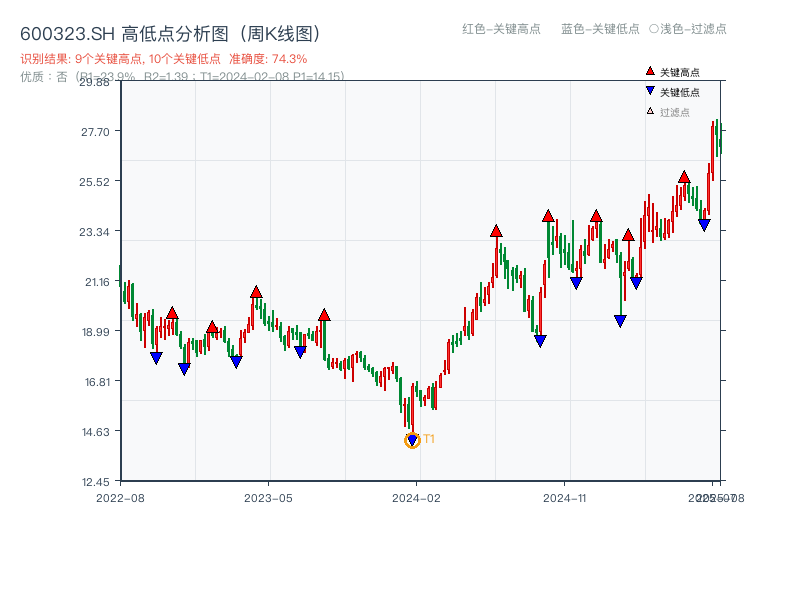Click the gray 优质：否 info line
Image resolution: width=800 pixels, height=600 pixels.
[182, 77]
